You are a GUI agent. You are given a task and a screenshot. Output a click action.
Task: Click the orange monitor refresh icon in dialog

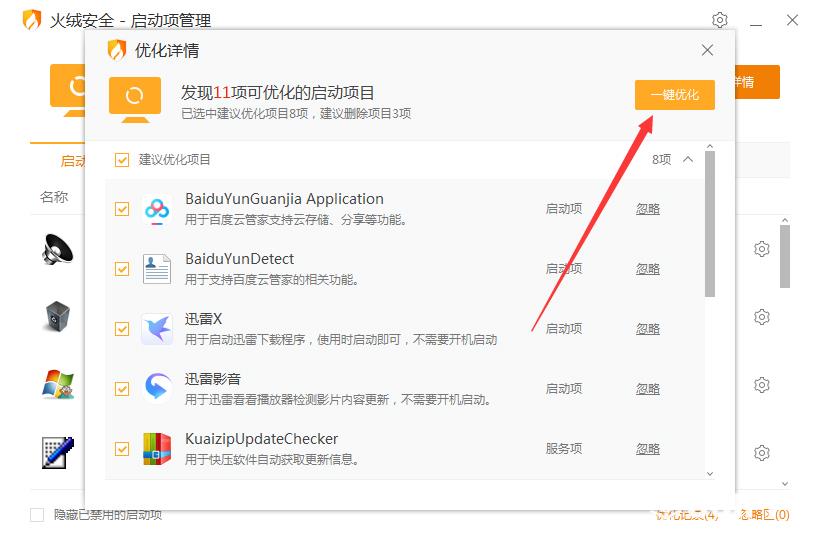(135, 99)
